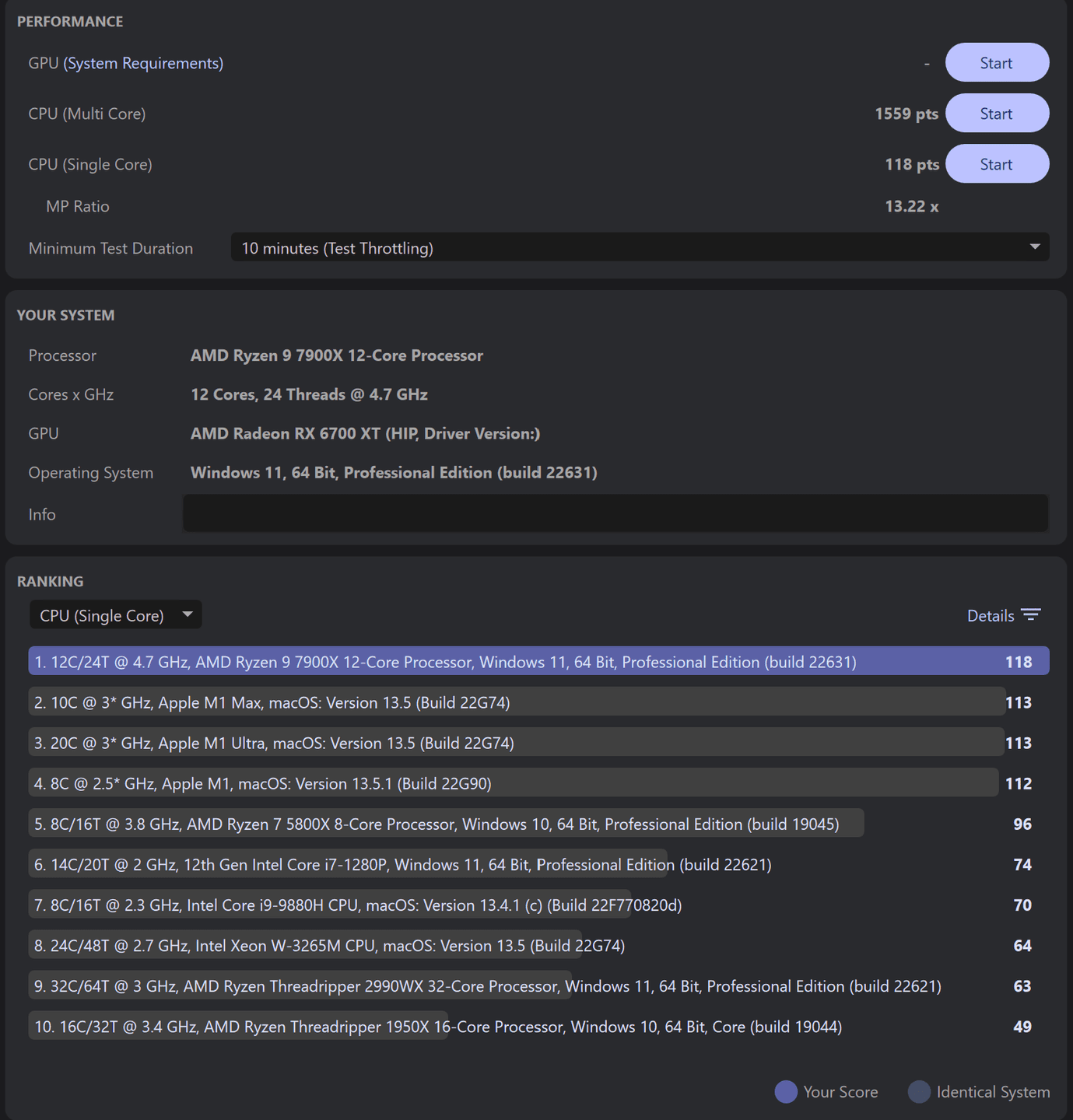This screenshot has width=1073, height=1120.
Task: Select the Apple M1 Ultra ranking row
Action: tap(538, 743)
